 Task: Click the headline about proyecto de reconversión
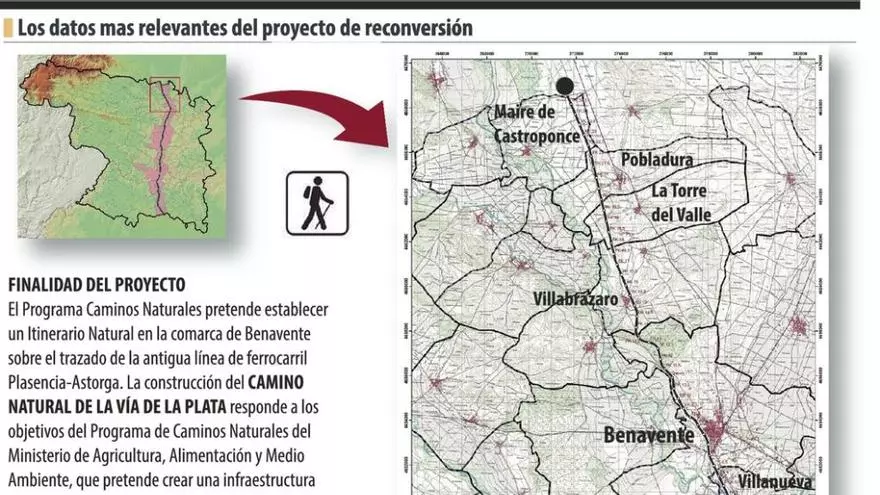click(245, 27)
